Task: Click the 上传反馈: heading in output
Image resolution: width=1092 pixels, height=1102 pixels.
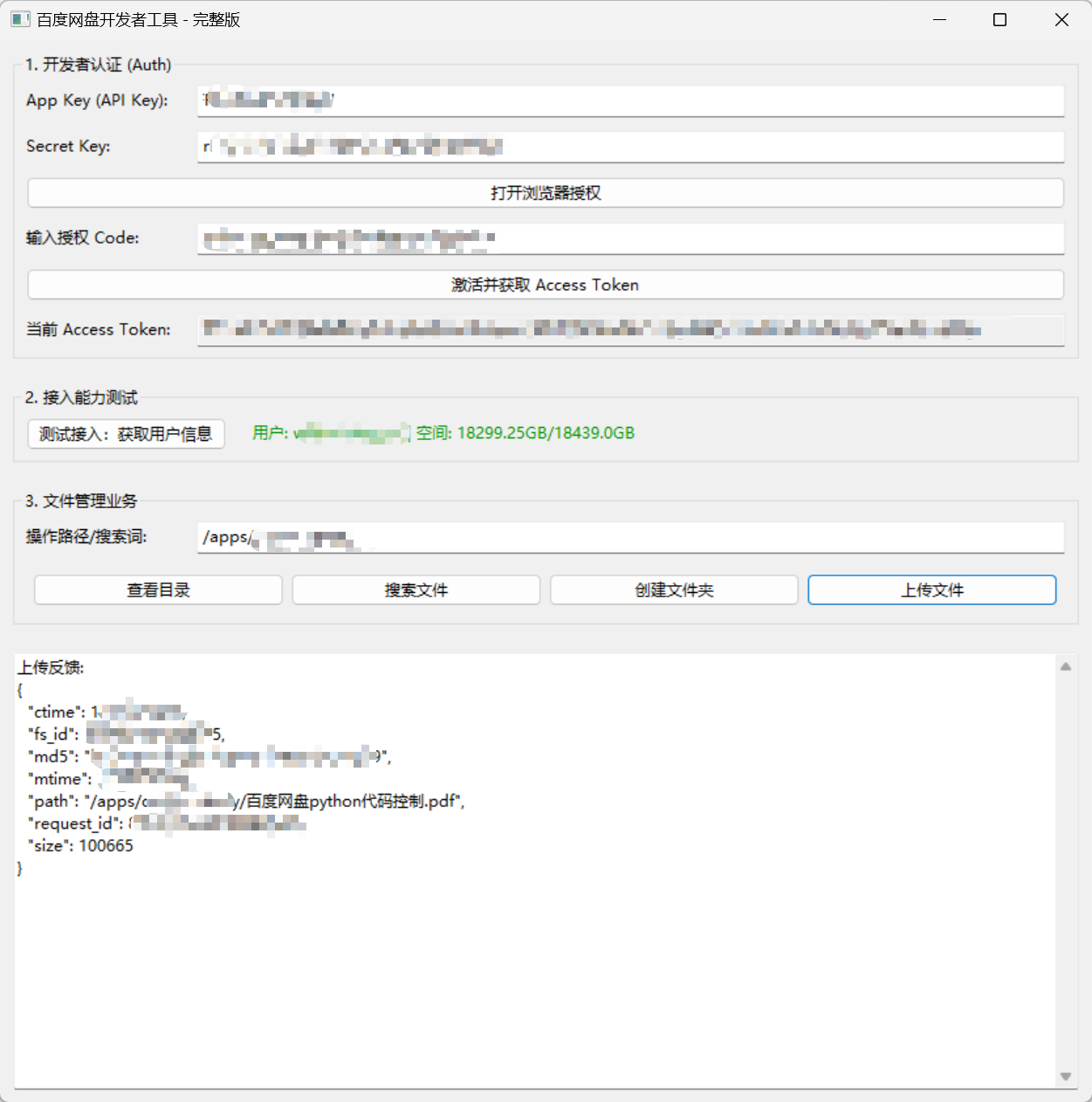Action: point(52,668)
